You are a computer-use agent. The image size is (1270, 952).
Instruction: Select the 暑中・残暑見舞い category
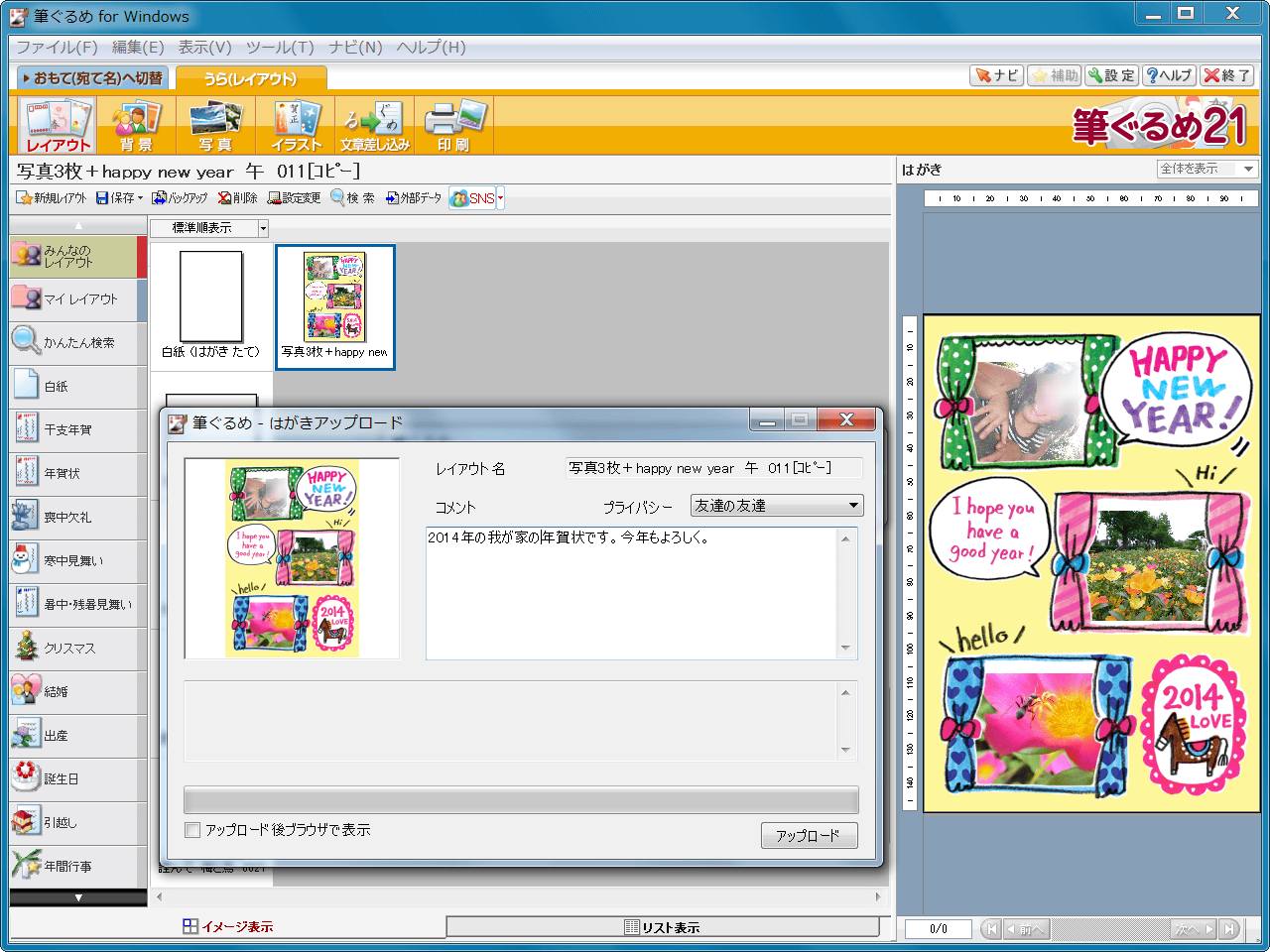[78, 605]
